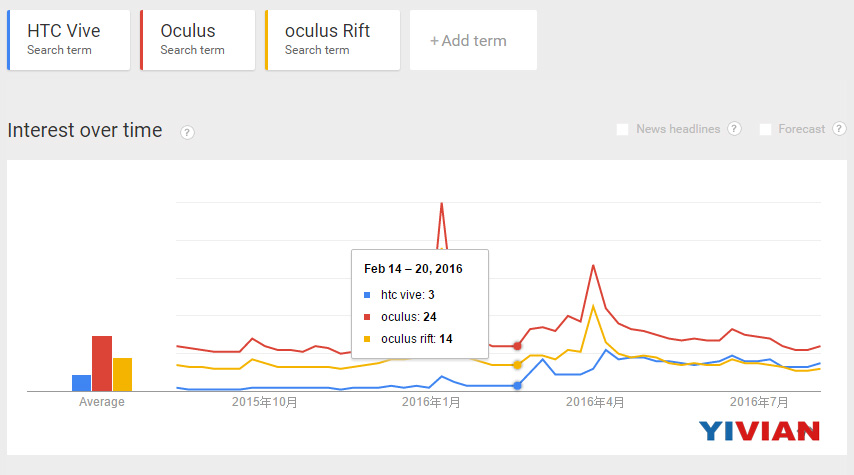
Task: Click red oculus legend square in tooltip
Action: pos(367,317)
